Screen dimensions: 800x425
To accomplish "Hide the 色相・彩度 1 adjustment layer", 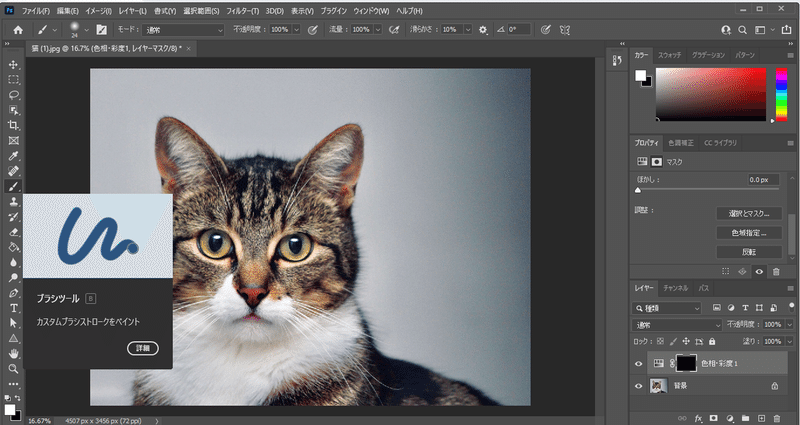I will click(x=639, y=364).
